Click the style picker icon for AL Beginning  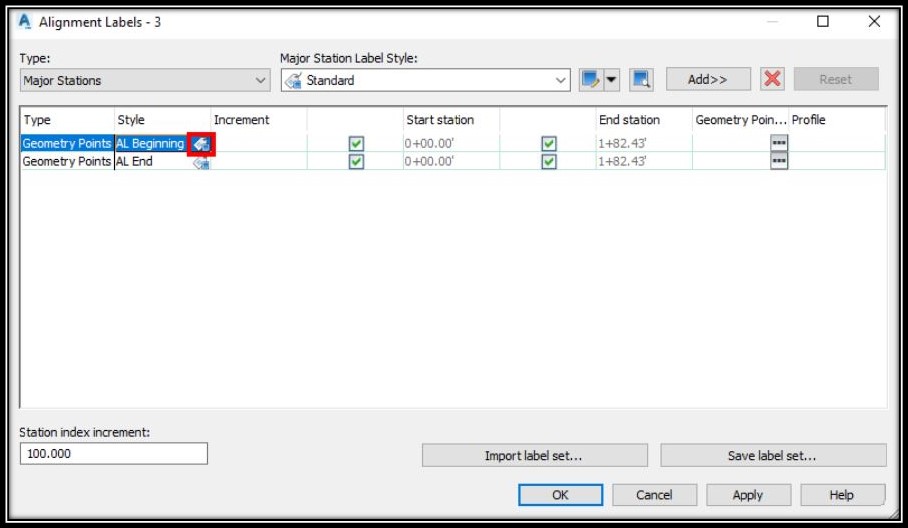point(201,144)
